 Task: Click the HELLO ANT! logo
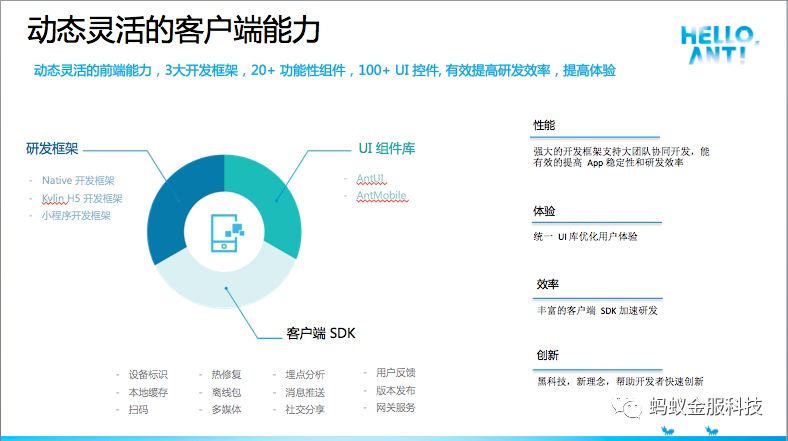pyautogui.click(x=719, y=45)
